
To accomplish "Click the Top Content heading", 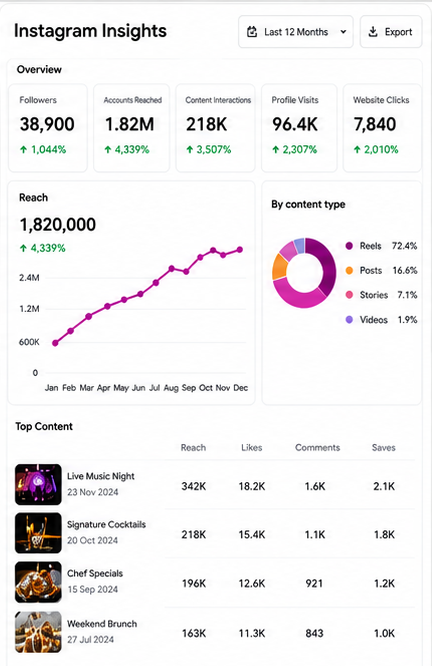I will tap(44, 426).
